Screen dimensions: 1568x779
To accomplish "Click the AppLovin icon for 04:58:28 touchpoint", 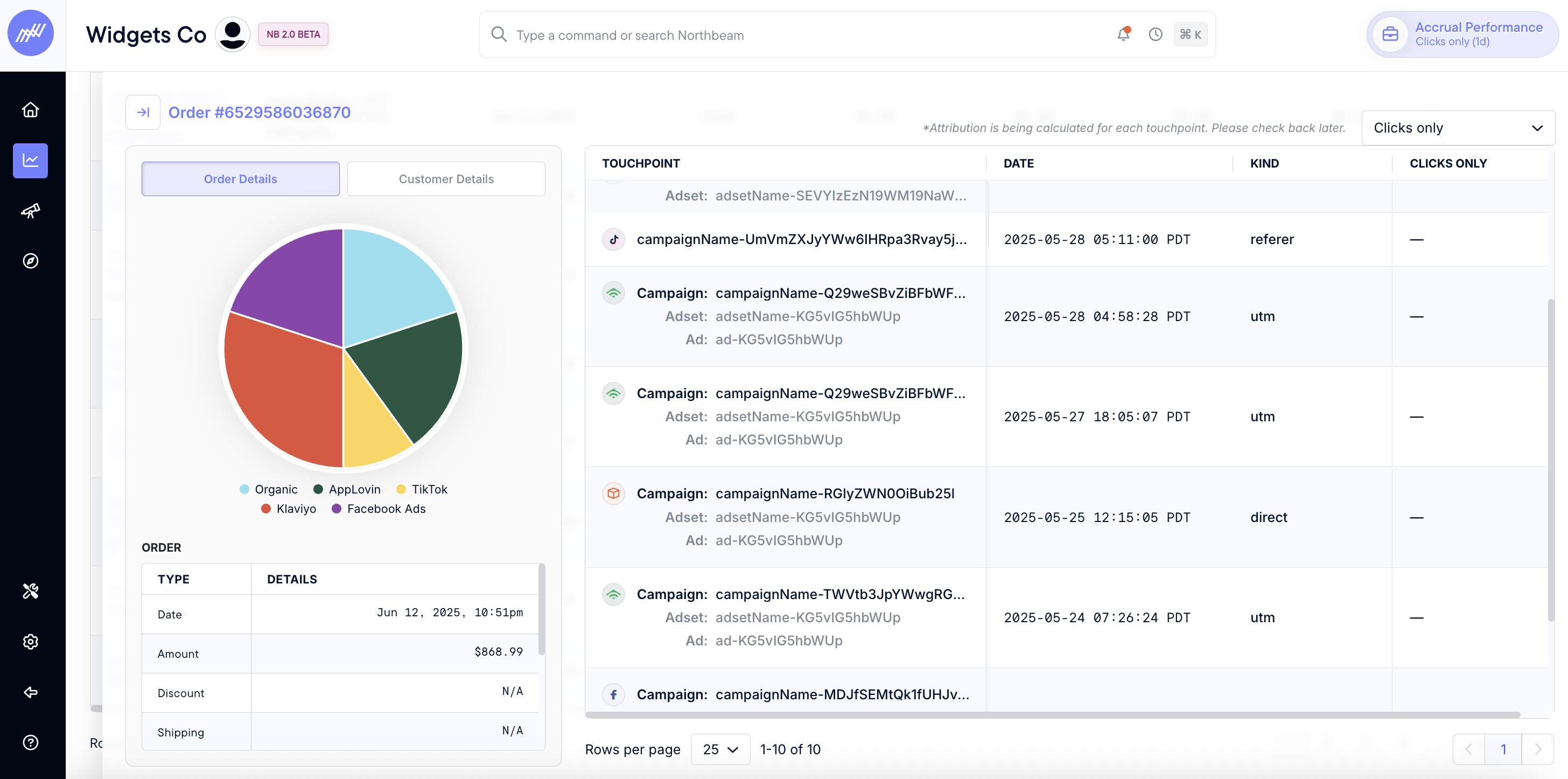I will 613,293.
